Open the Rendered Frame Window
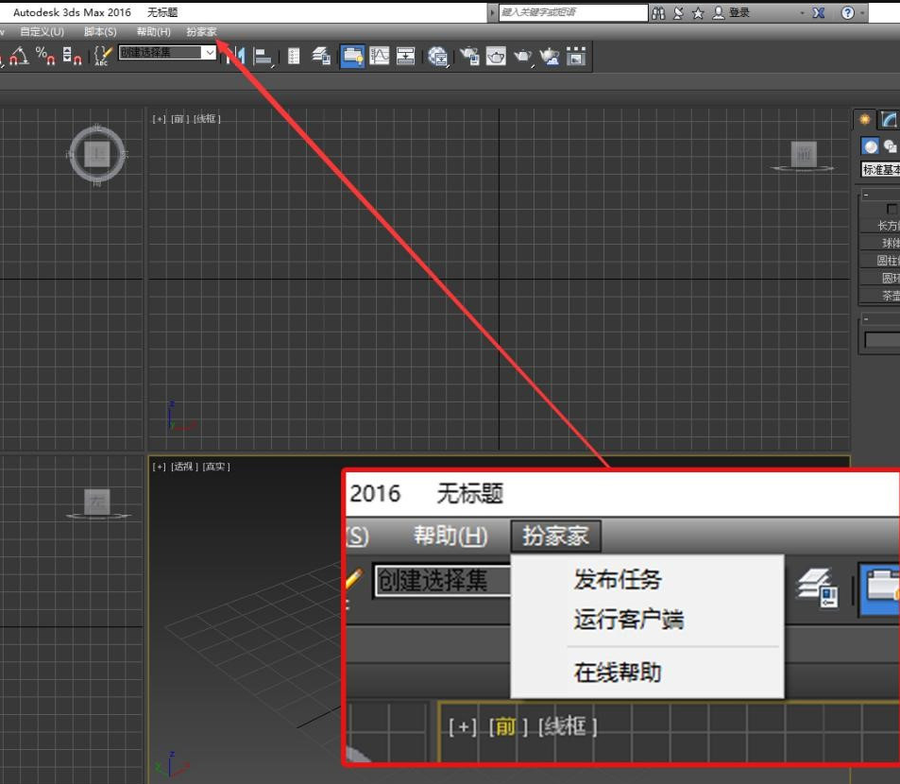The image size is (900, 784). click(x=496, y=56)
